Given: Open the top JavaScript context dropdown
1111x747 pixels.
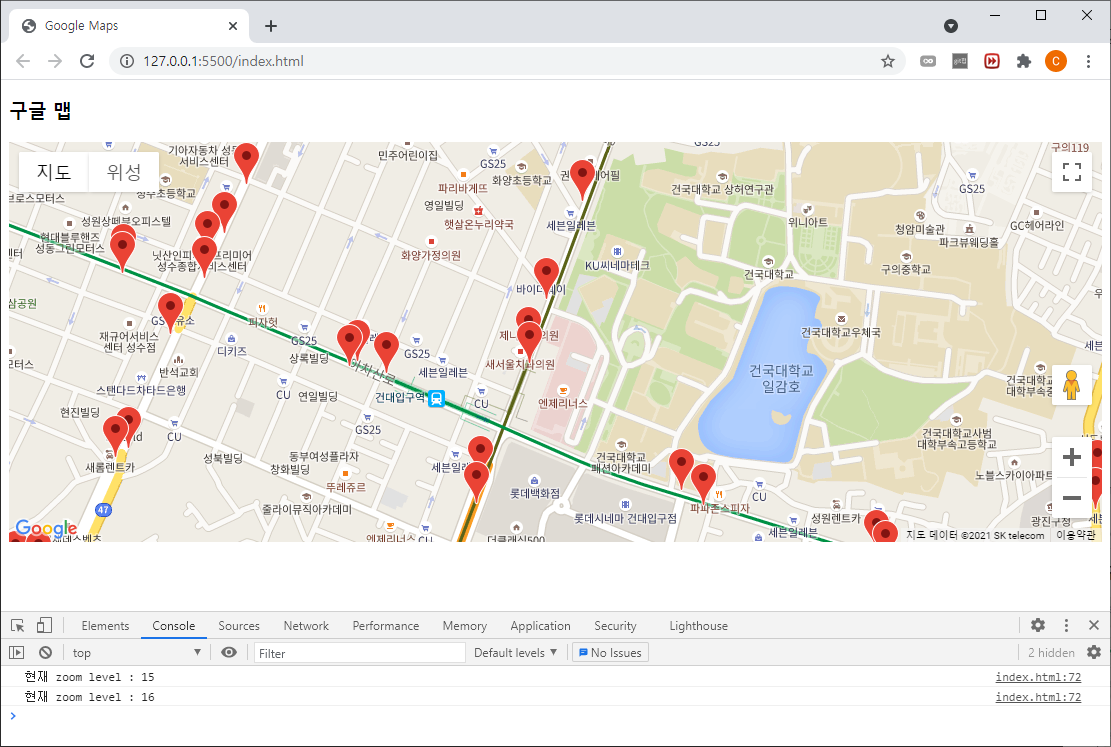Looking at the screenshot, I should (137, 653).
